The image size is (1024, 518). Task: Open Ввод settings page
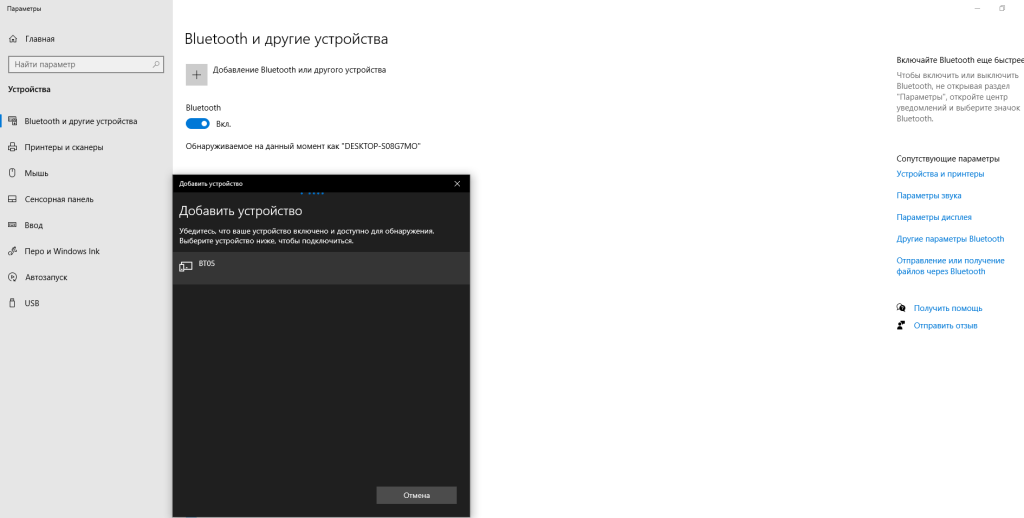click(x=34, y=225)
